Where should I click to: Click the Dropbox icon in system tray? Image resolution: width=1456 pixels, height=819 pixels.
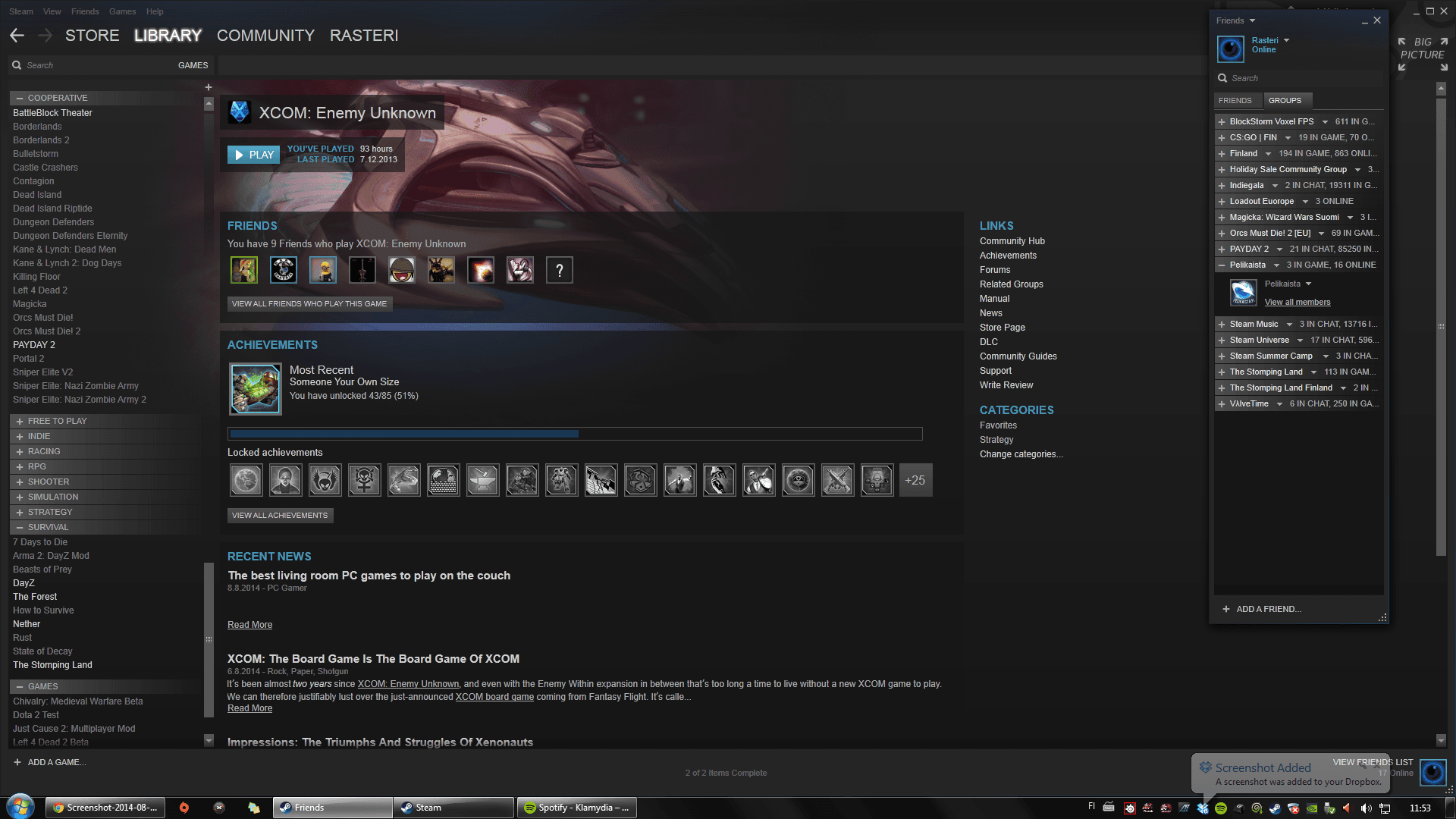tap(1203, 808)
